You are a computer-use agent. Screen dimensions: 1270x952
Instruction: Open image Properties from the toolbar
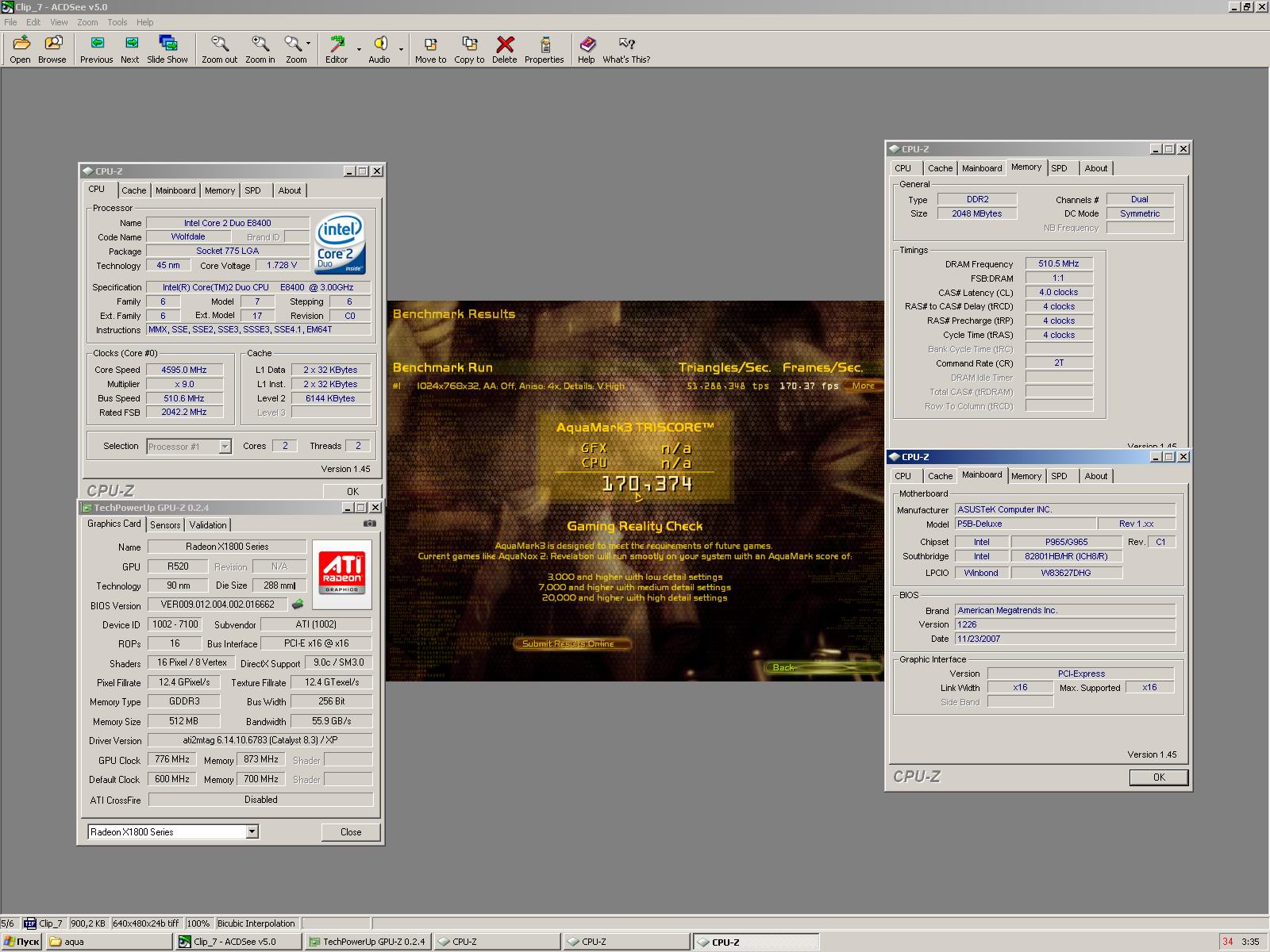(545, 49)
